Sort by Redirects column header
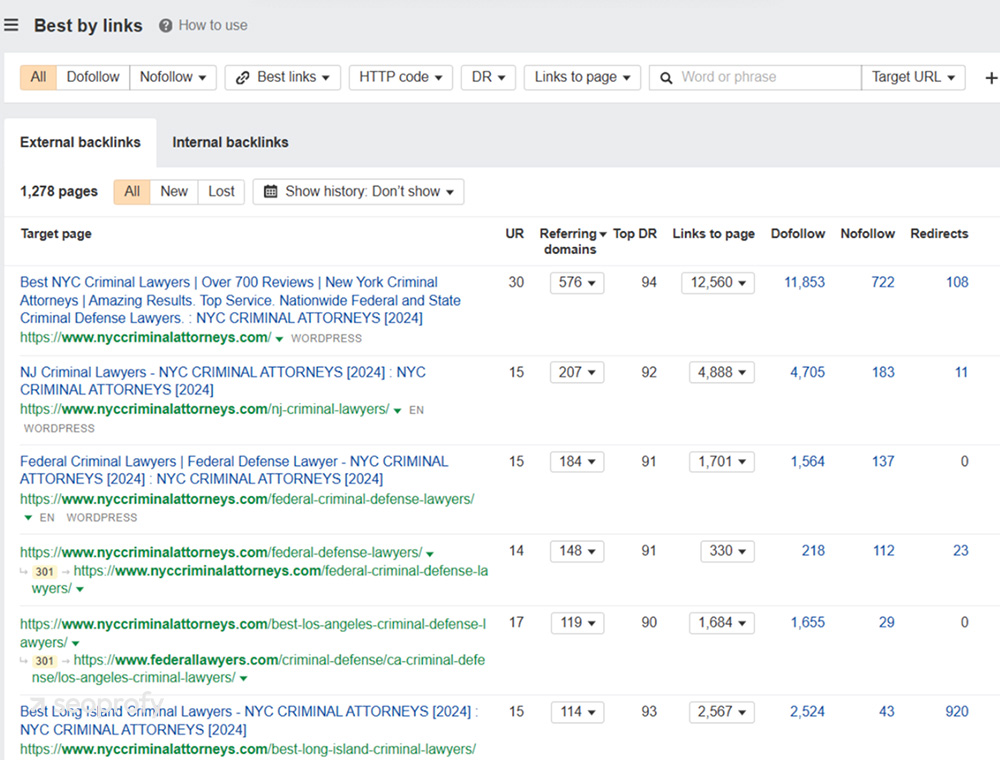Image resolution: width=1000 pixels, height=760 pixels. [939, 234]
